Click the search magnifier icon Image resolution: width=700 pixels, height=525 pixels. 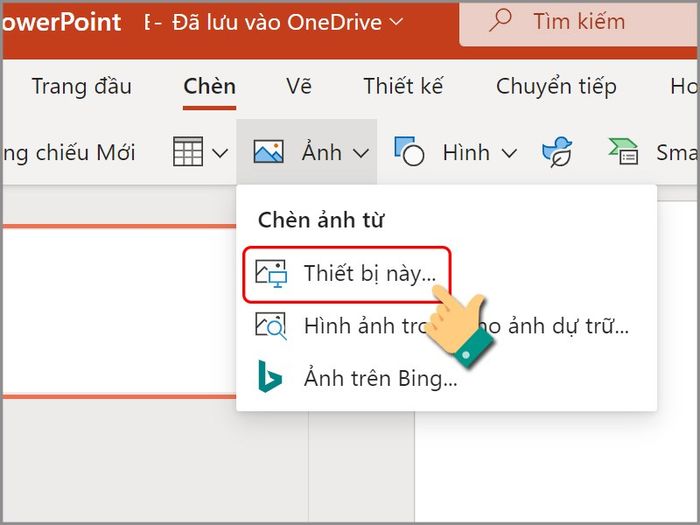tap(500, 21)
